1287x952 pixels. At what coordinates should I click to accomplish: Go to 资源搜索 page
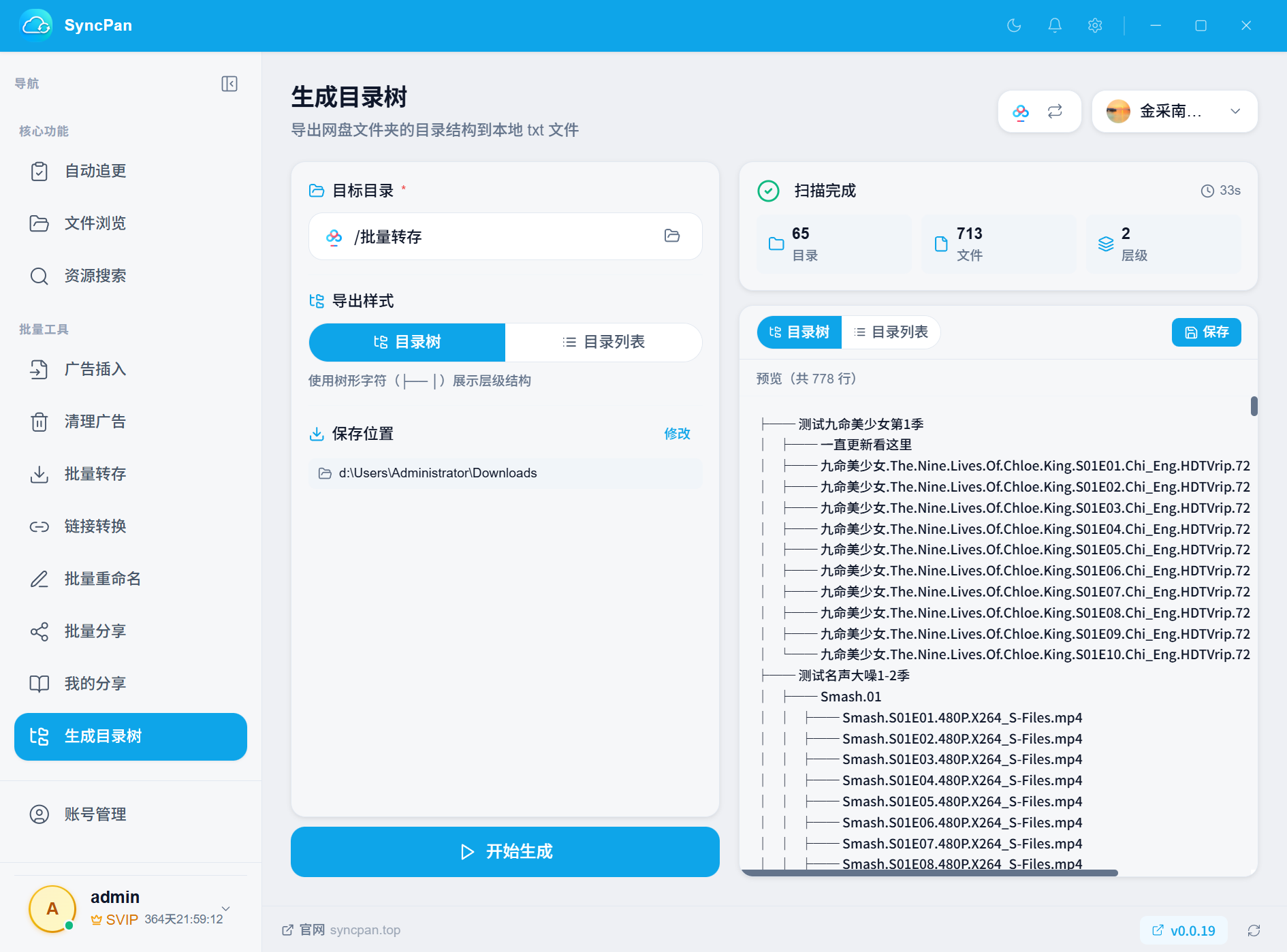tap(131, 276)
